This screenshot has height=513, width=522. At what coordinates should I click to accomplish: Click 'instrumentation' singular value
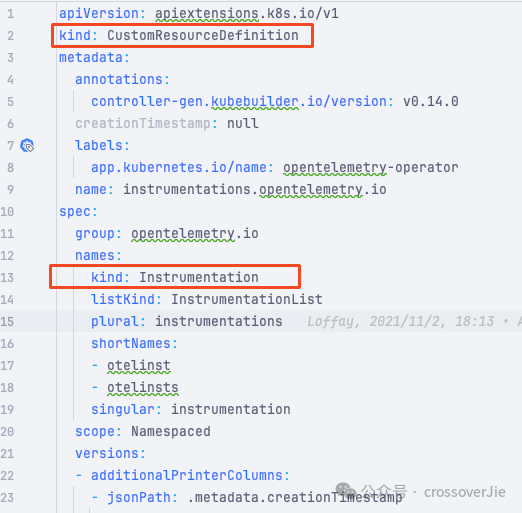pyautogui.click(x=231, y=409)
